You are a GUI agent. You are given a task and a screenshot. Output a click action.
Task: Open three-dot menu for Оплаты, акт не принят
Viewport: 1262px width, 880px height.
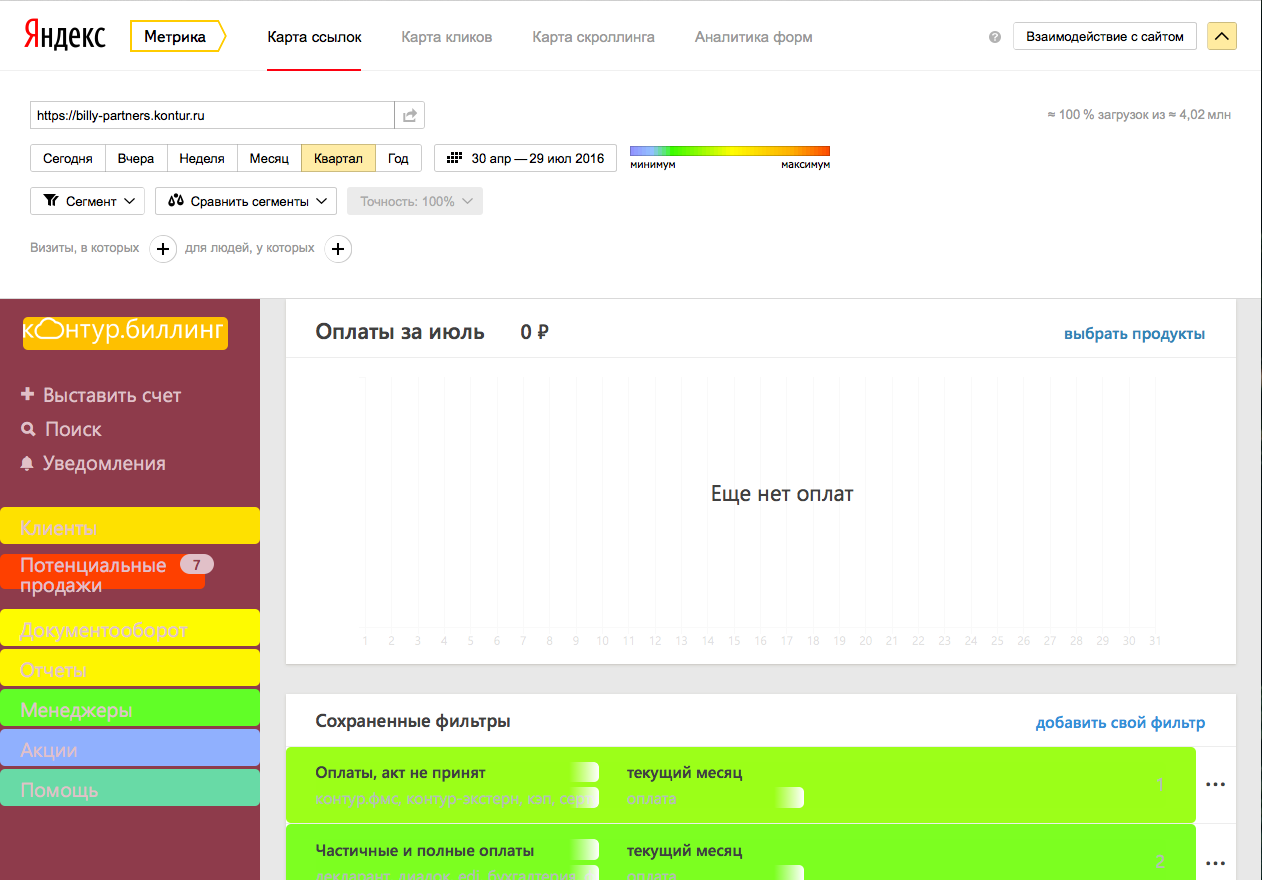pyautogui.click(x=1215, y=785)
